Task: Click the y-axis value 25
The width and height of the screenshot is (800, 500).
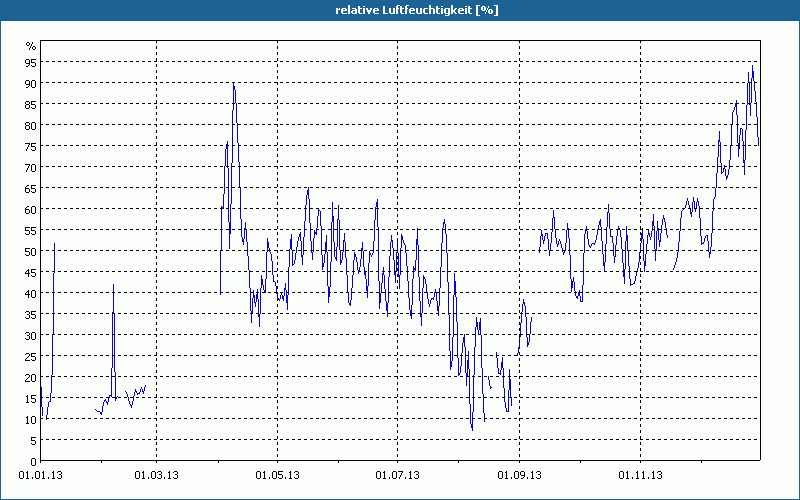Action: 31,357
